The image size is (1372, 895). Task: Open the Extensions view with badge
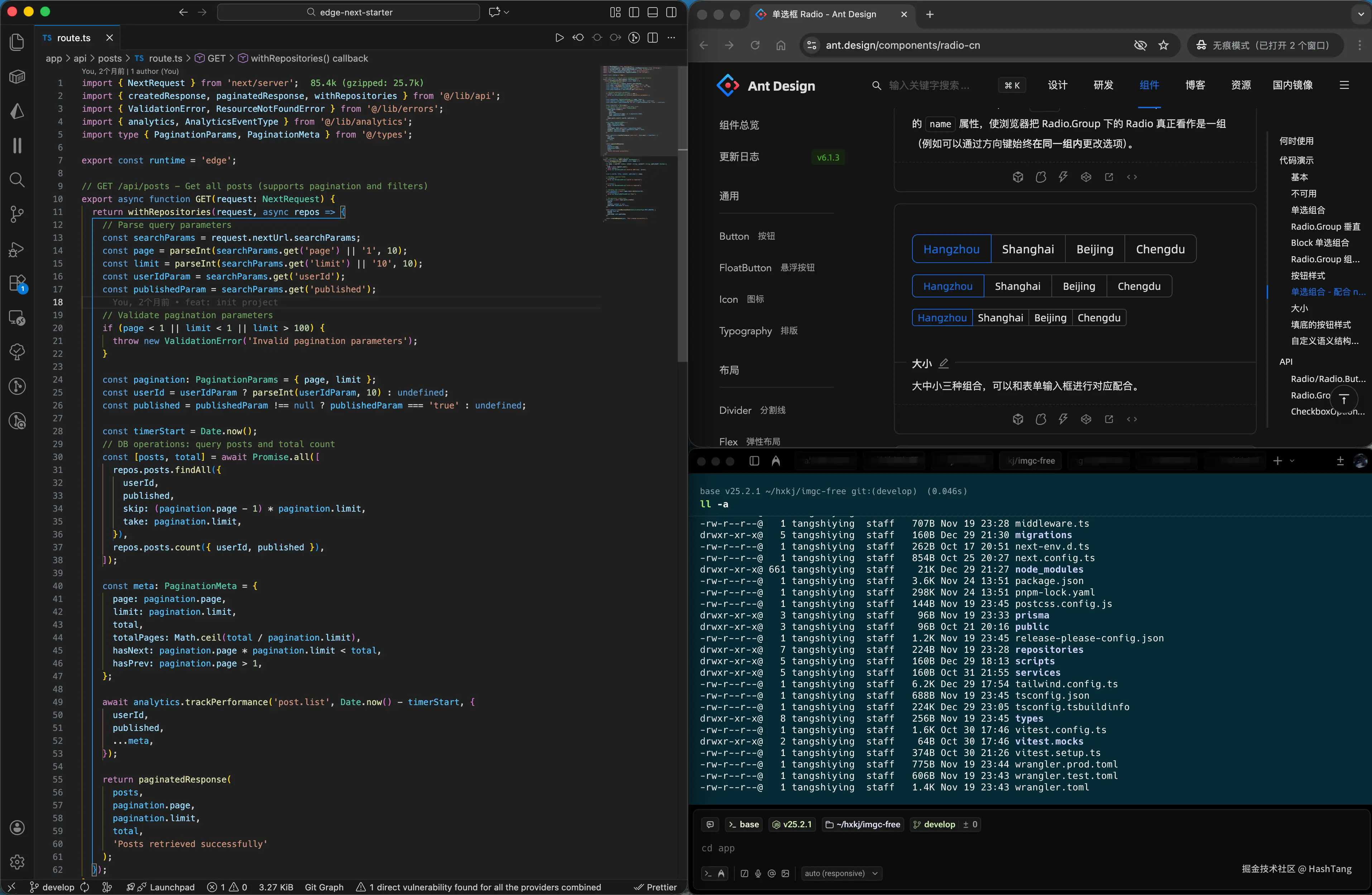[17, 283]
